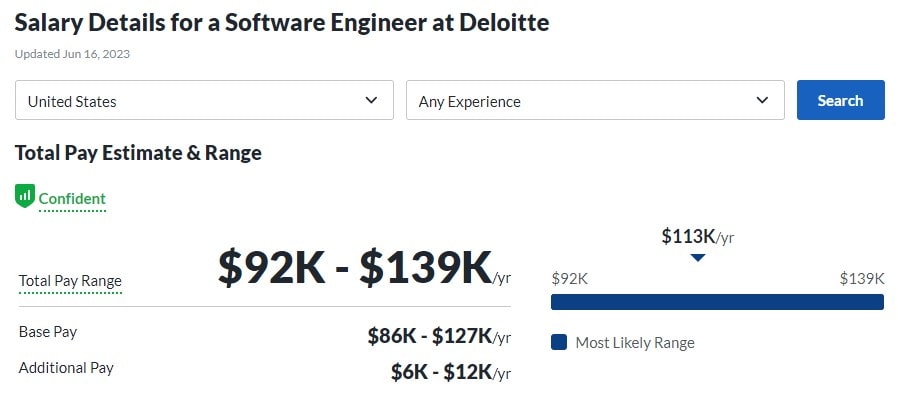
Task: Click the green Confident shield icon
Action: tap(25, 196)
